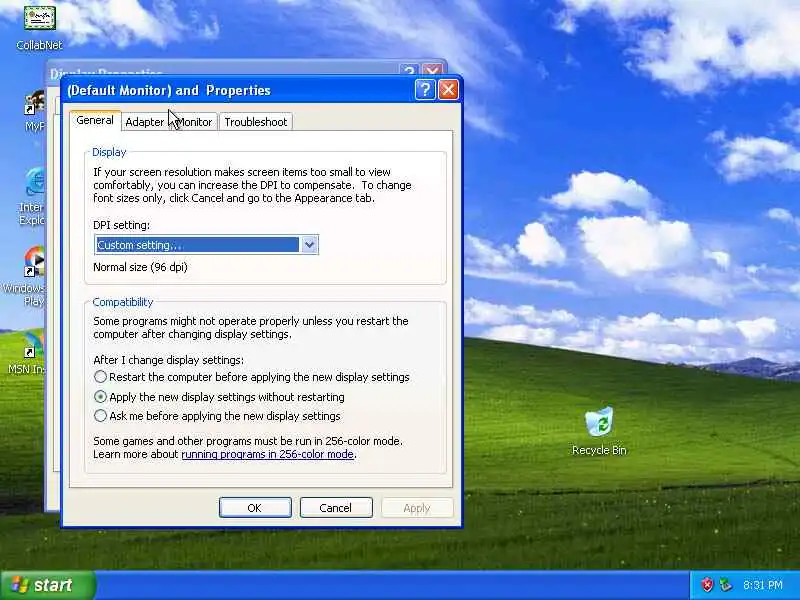Image resolution: width=800 pixels, height=600 pixels.
Task: Switch to the Troubleshoot tab
Action: 256,122
